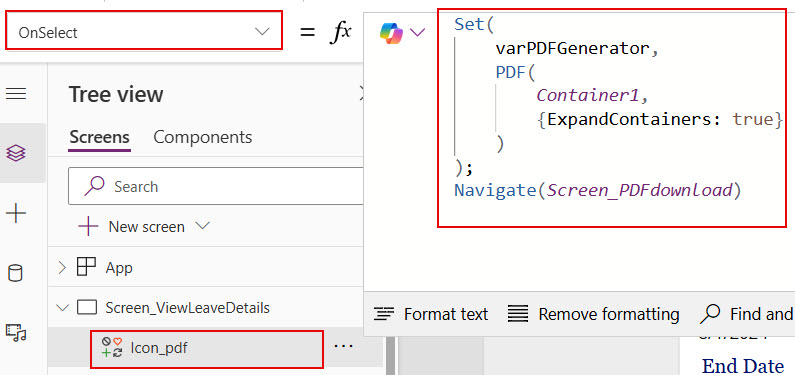
Task: Select the Tree view layers icon
Action: tap(16, 153)
